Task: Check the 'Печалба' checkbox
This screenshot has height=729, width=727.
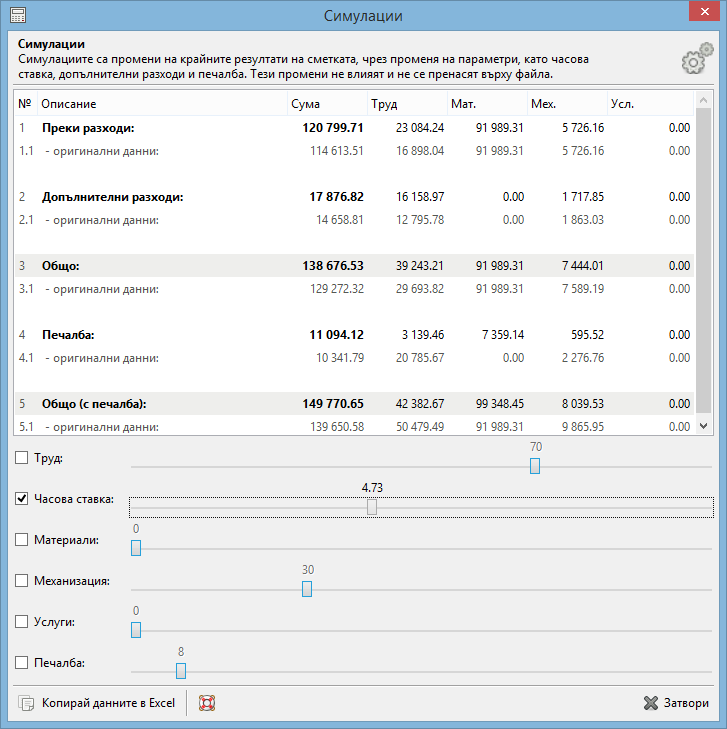Action: 22,662
